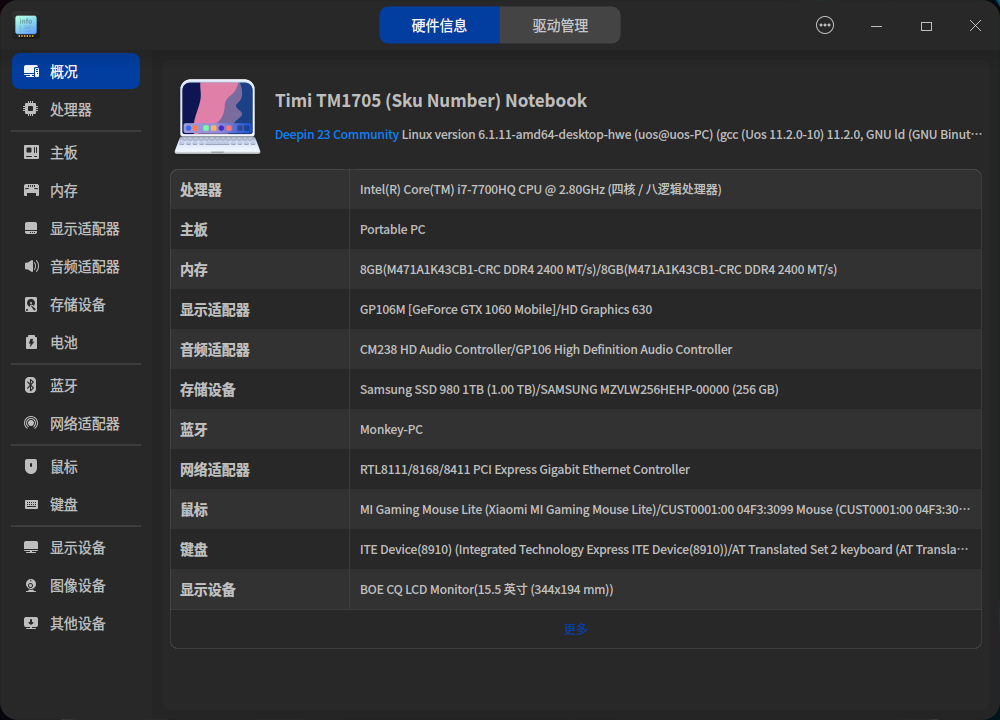
Task: Click the 8GB DDR4 2400 memory value
Action: [x=598, y=270]
